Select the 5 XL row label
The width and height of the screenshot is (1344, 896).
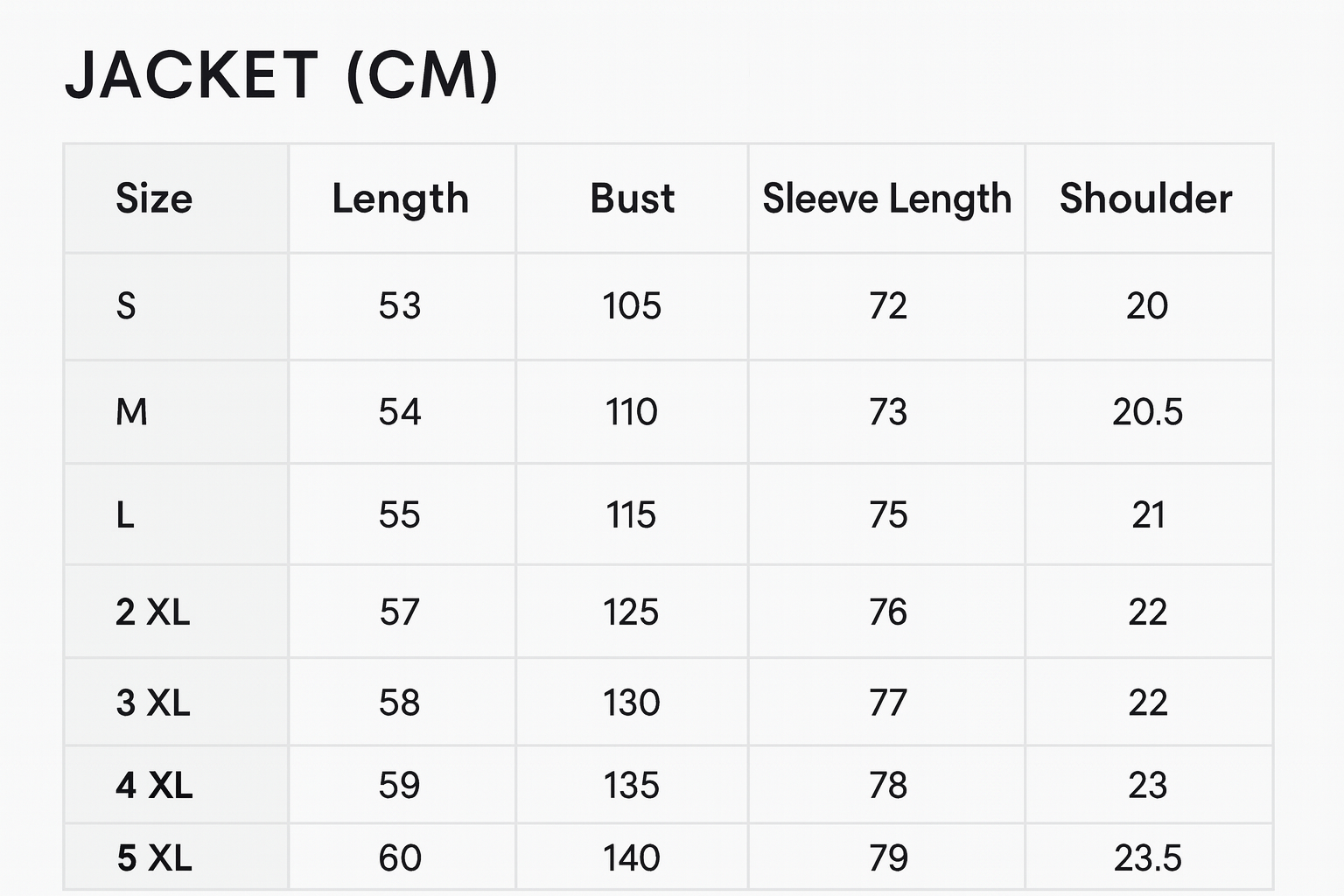pos(154,857)
